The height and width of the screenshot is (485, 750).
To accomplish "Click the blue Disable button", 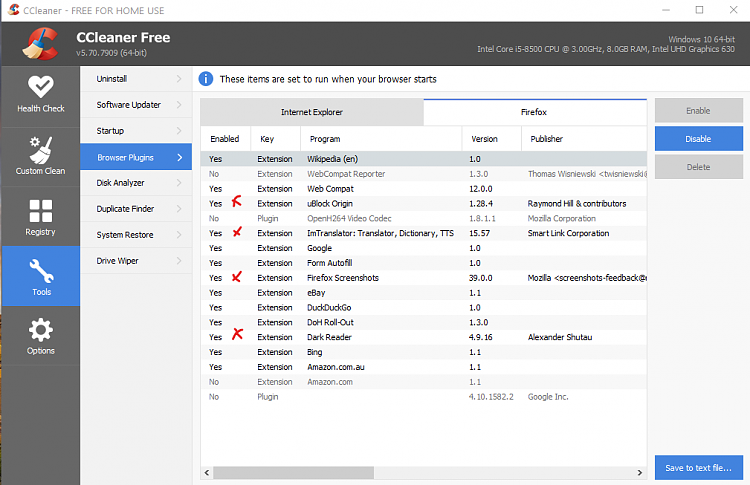I will point(698,139).
